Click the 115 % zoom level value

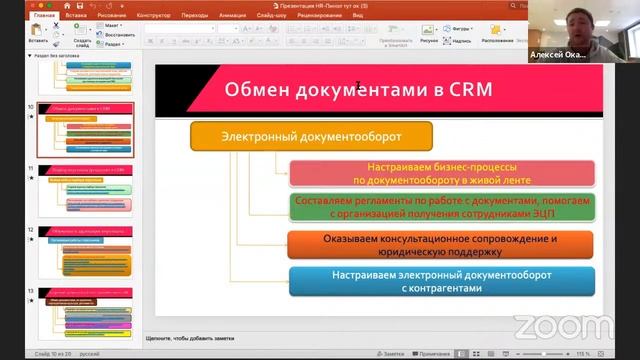pos(583,354)
